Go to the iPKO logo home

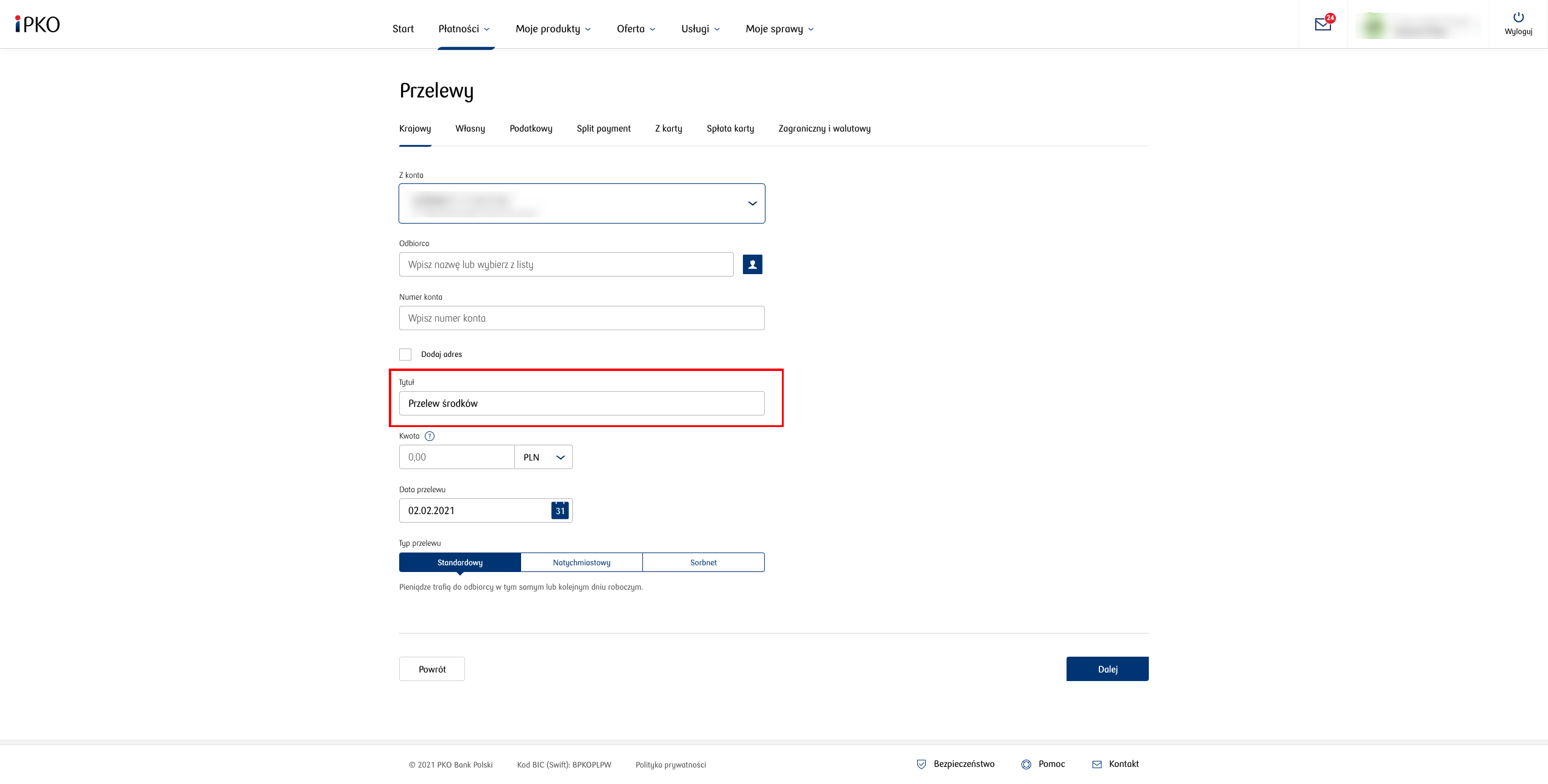(38, 24)
